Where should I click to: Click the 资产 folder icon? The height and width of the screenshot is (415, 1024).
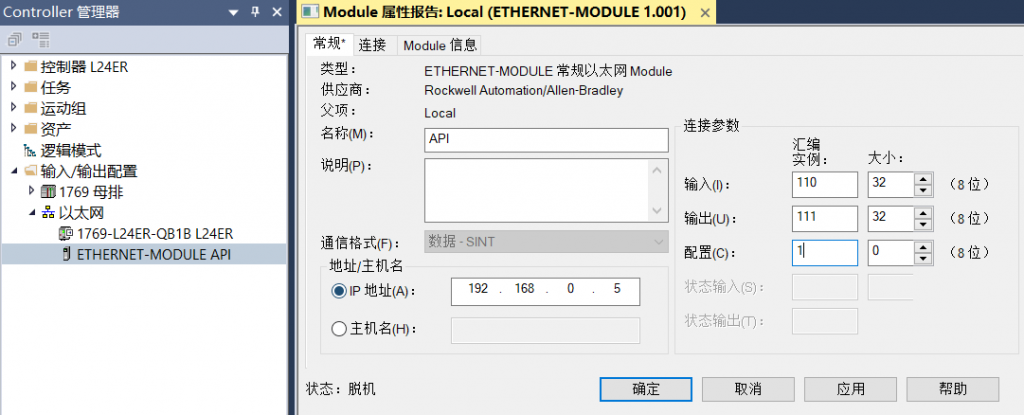pos(31,129)
